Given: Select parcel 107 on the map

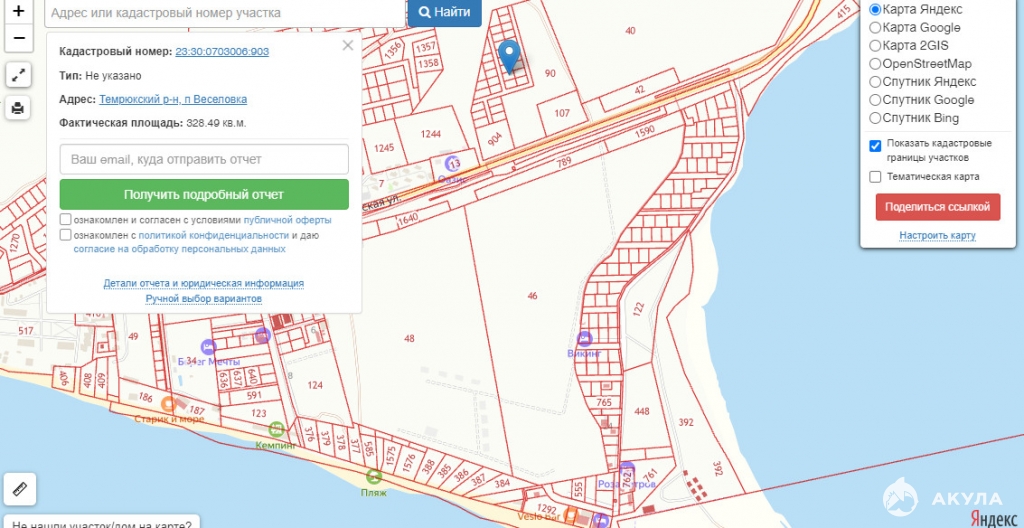Looking at the screenshot, I should (562, 113).
